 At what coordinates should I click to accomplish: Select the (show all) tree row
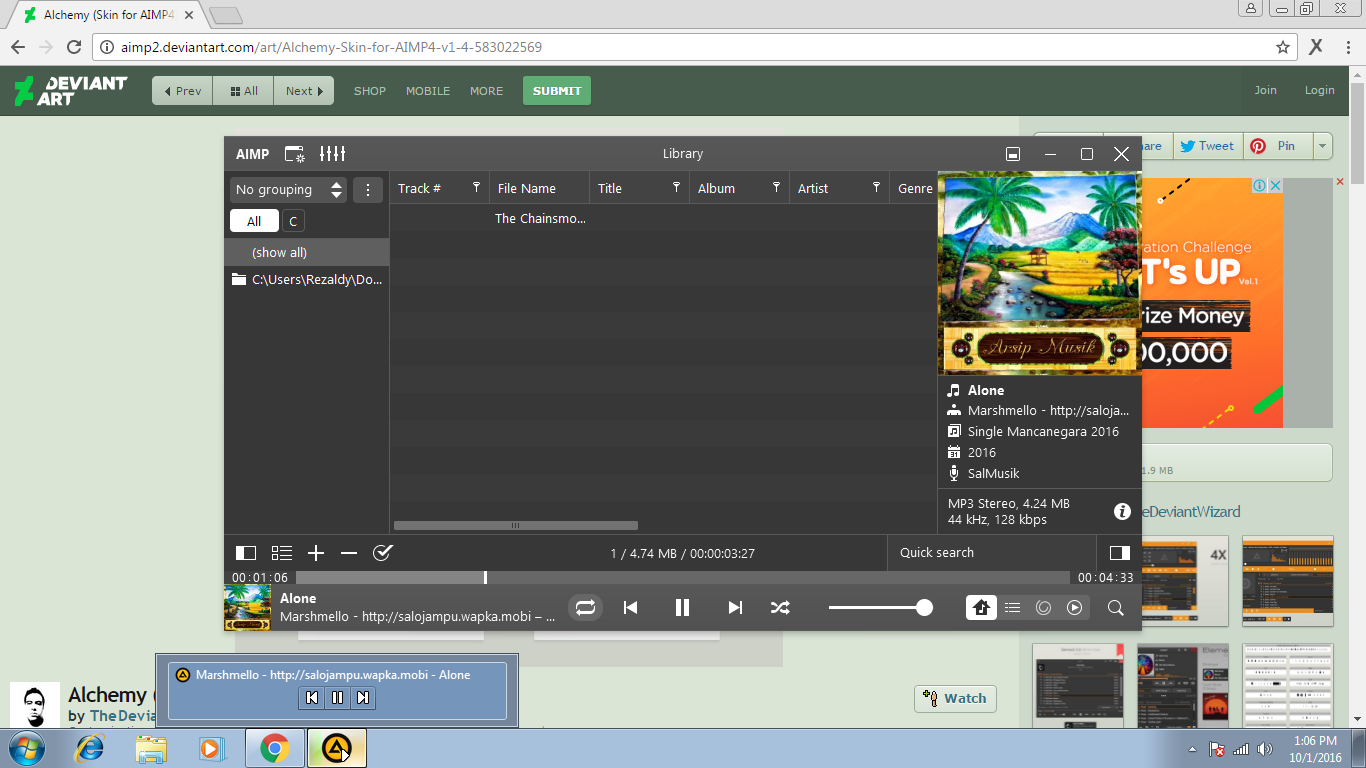click(x=306, y=252)
